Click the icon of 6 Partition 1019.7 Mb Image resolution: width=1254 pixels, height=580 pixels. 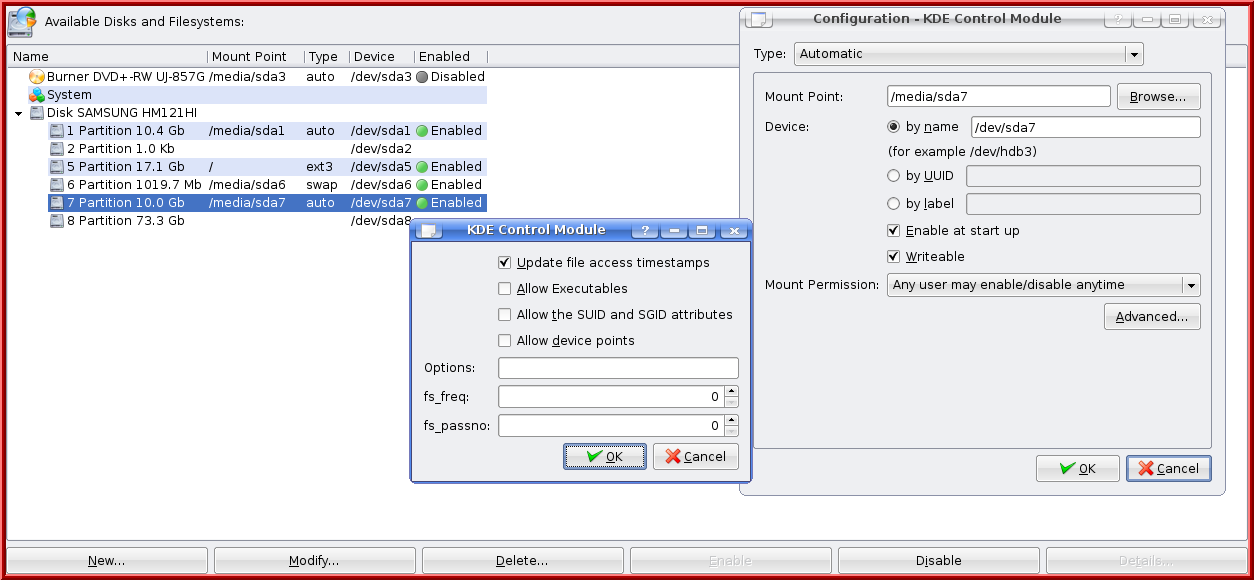(x=57, y=185)
